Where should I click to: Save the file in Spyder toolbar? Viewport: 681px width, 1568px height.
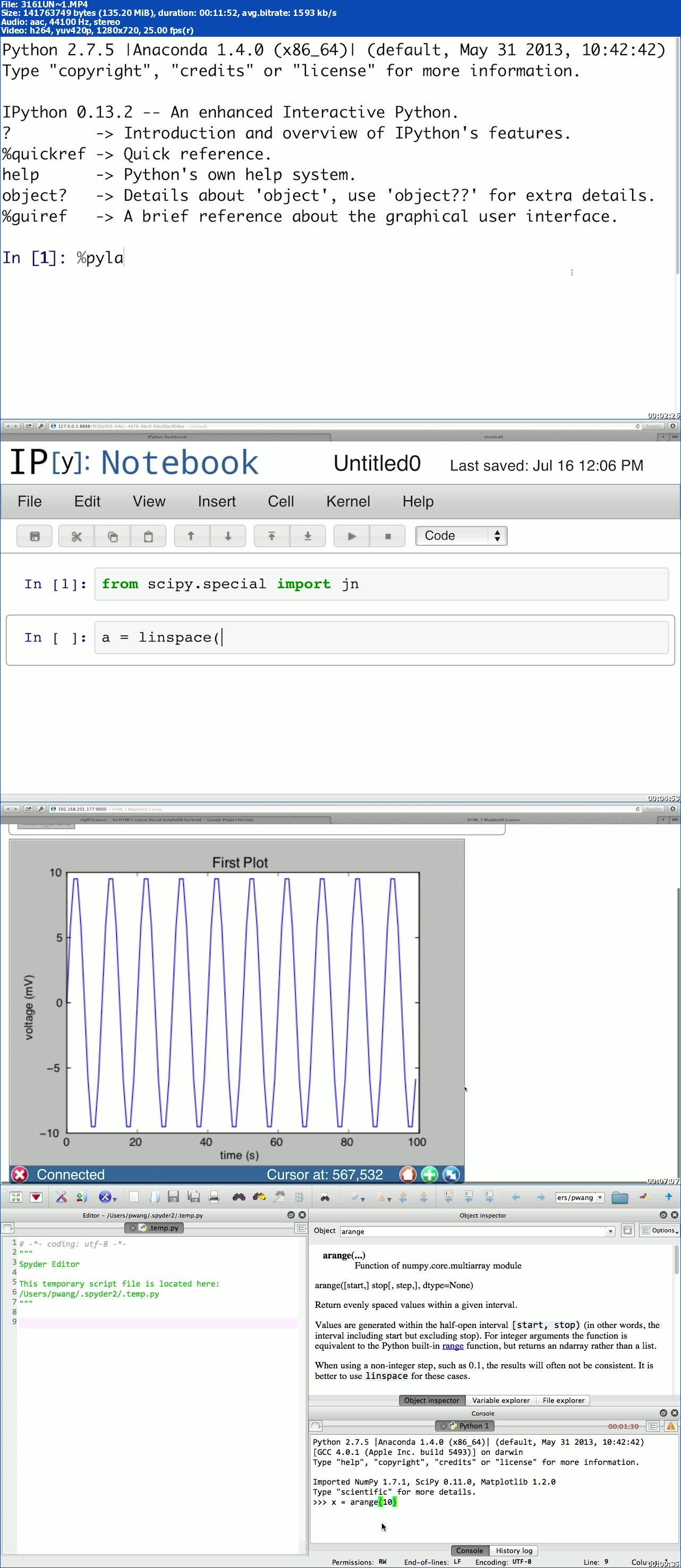pos(174,1197)
